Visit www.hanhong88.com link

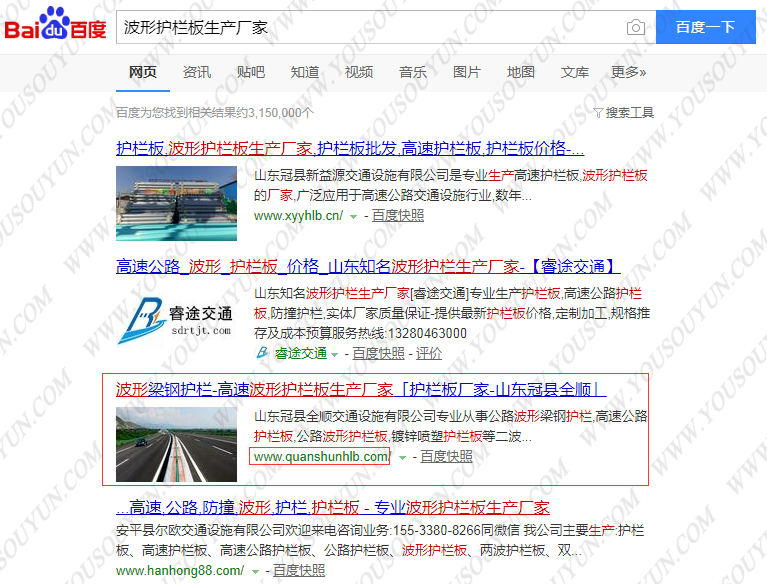coord(180,570)
